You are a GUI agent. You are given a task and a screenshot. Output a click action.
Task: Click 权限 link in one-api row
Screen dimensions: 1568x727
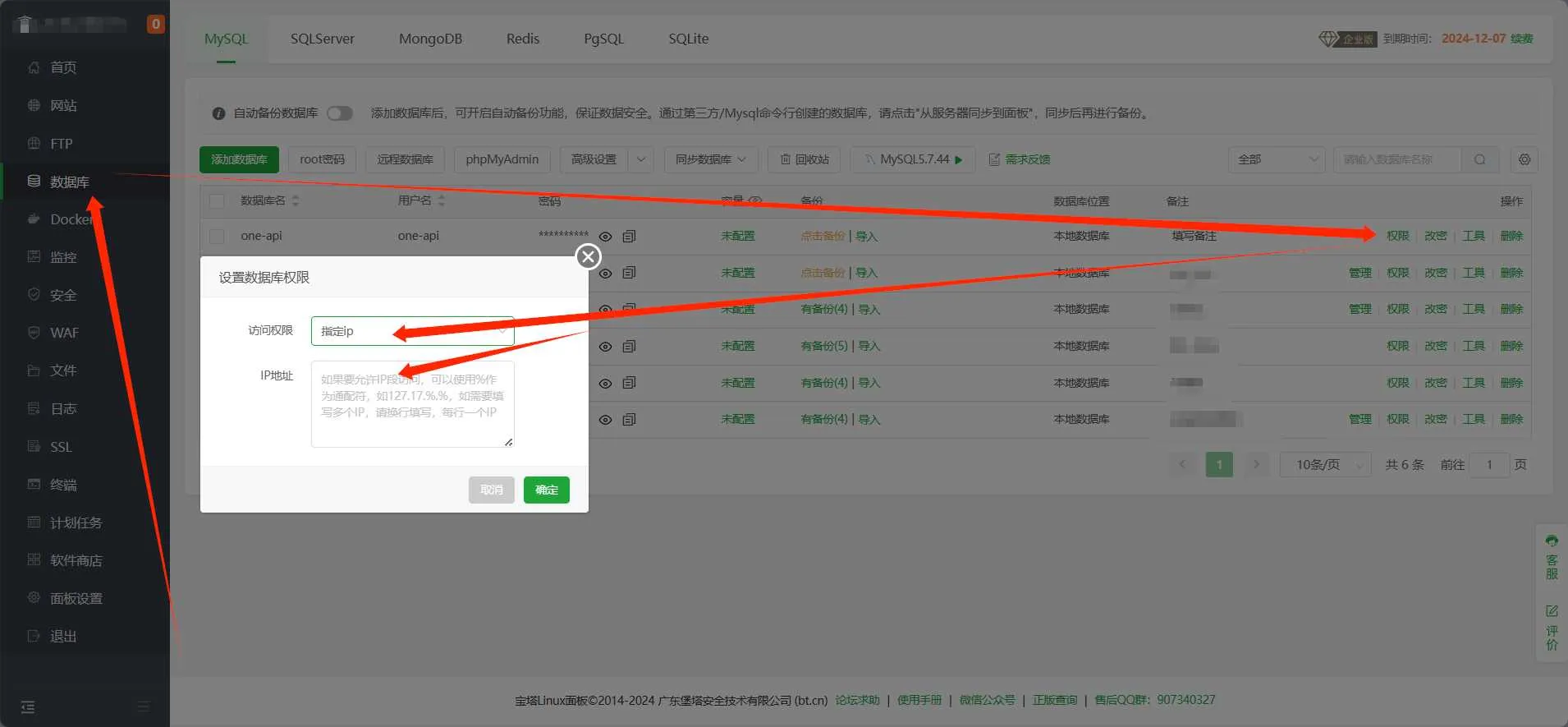click(x=1397, y=237)
